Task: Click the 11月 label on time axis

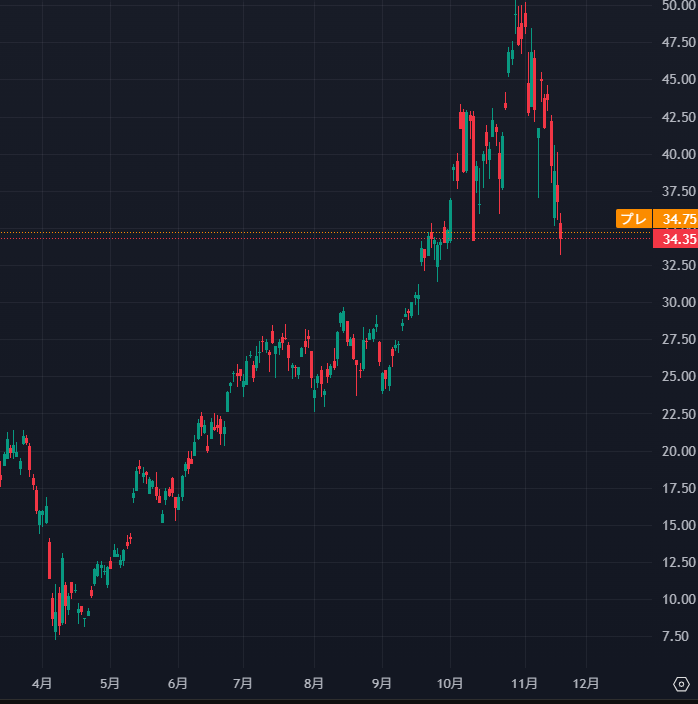Action: point(525,684)
